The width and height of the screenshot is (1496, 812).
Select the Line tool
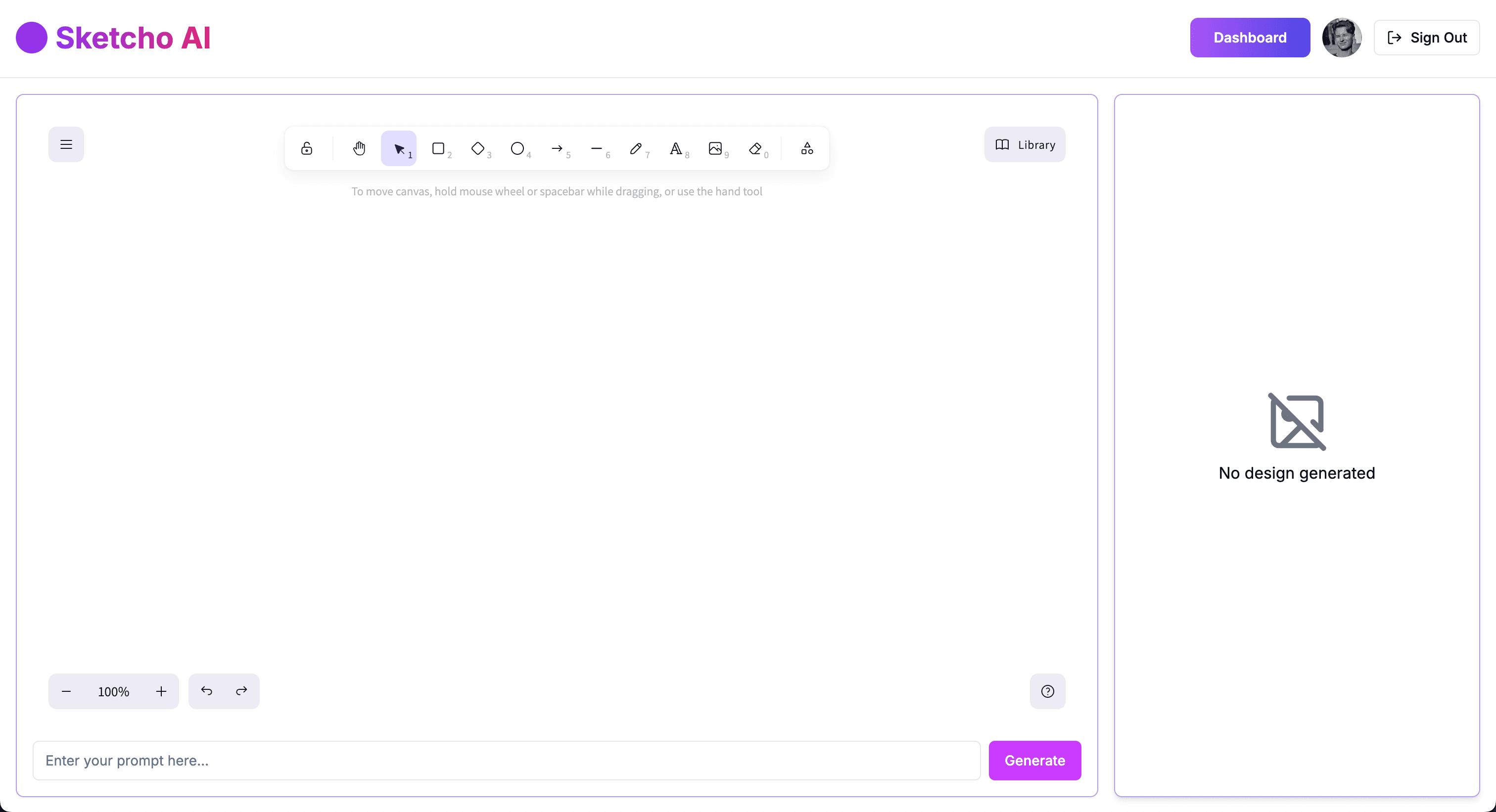point(597,148)
